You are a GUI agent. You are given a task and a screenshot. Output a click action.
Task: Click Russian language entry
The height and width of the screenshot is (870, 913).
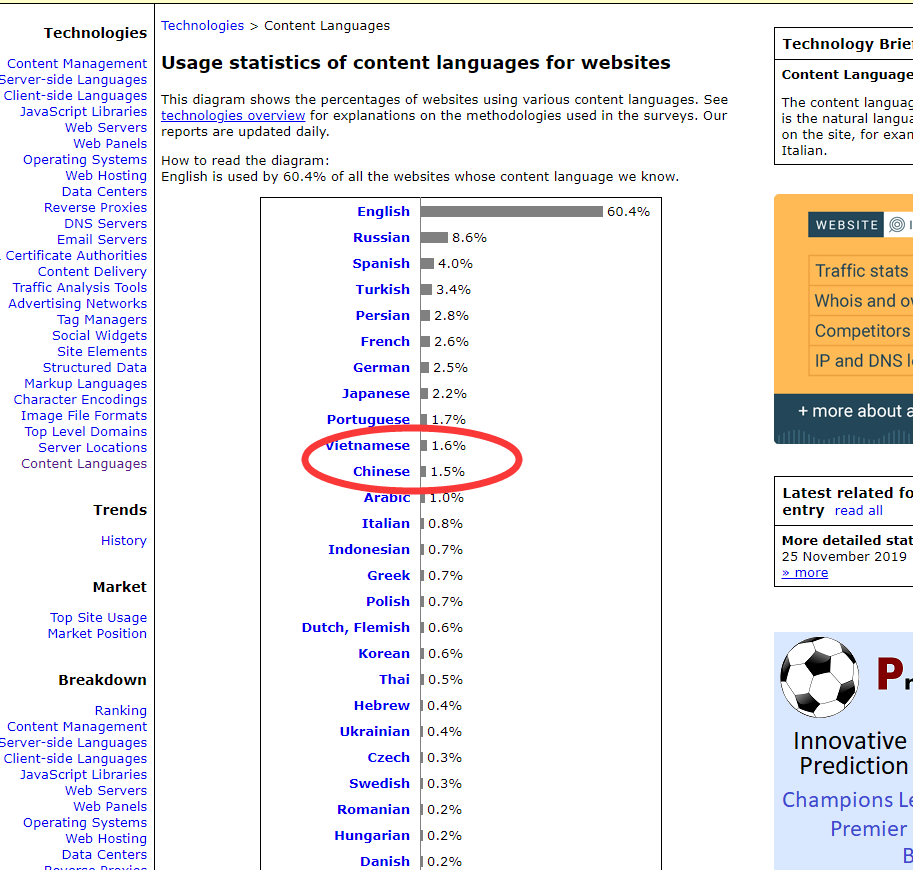click(381, 238)
